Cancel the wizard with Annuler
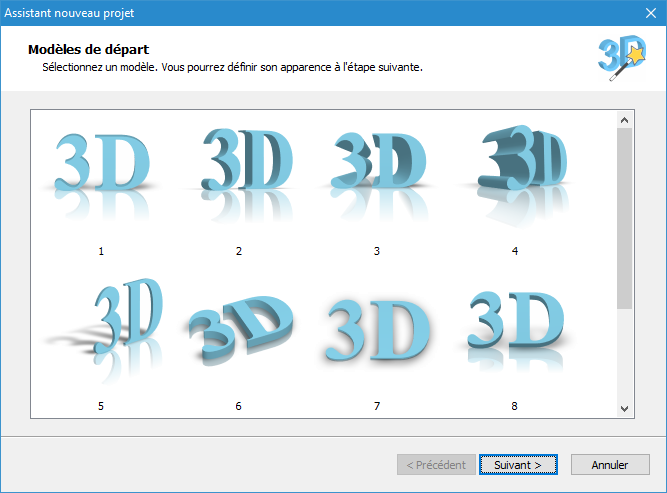 [x=609, y=465]
